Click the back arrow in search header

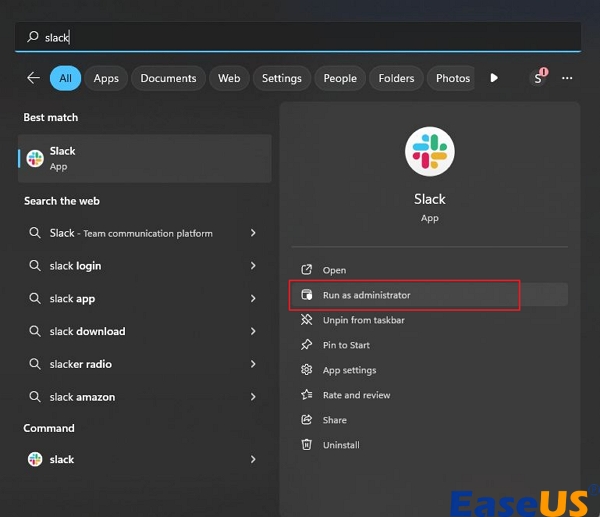(33, 78)
